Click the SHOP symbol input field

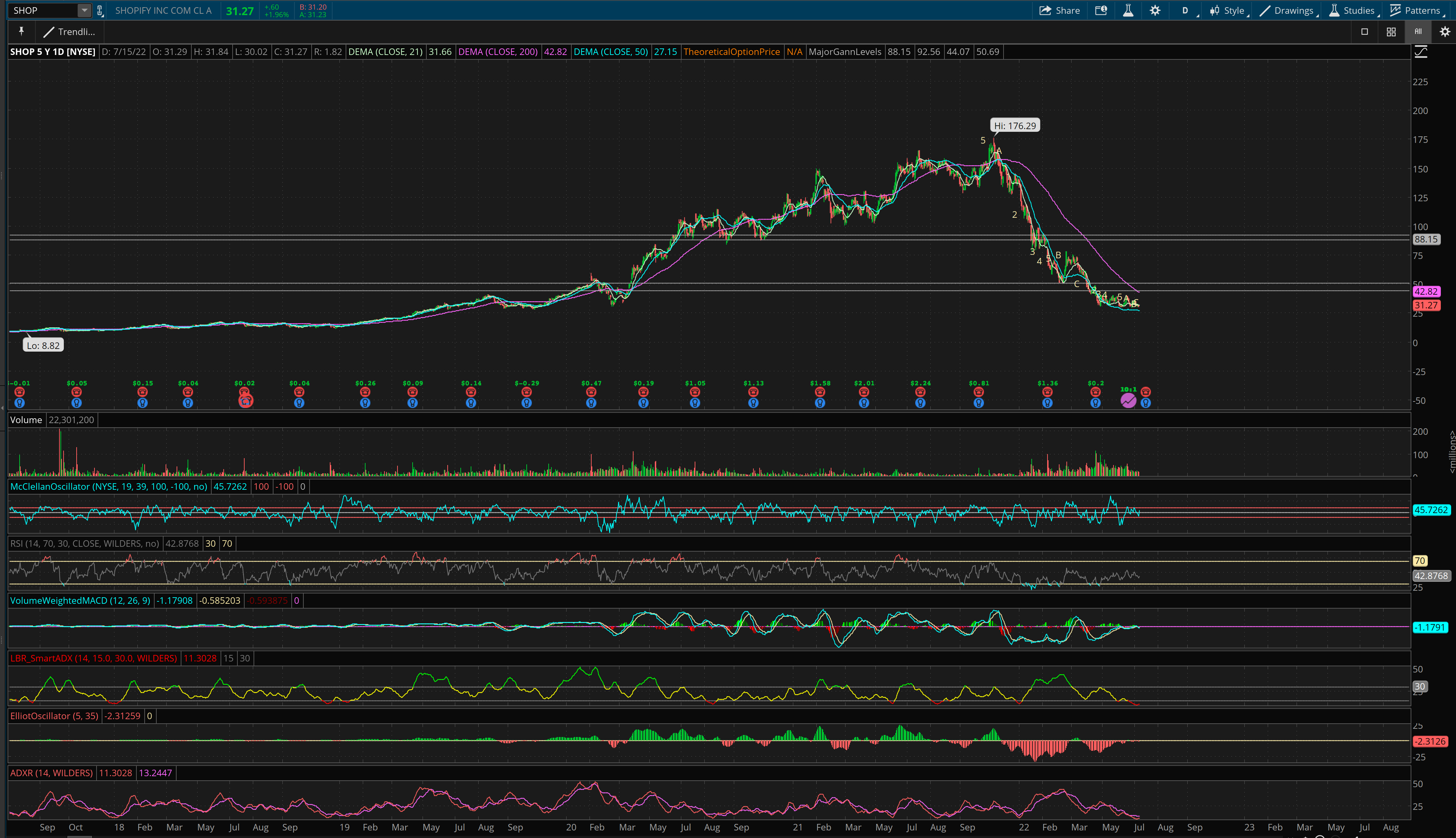[x=44, y=10]
